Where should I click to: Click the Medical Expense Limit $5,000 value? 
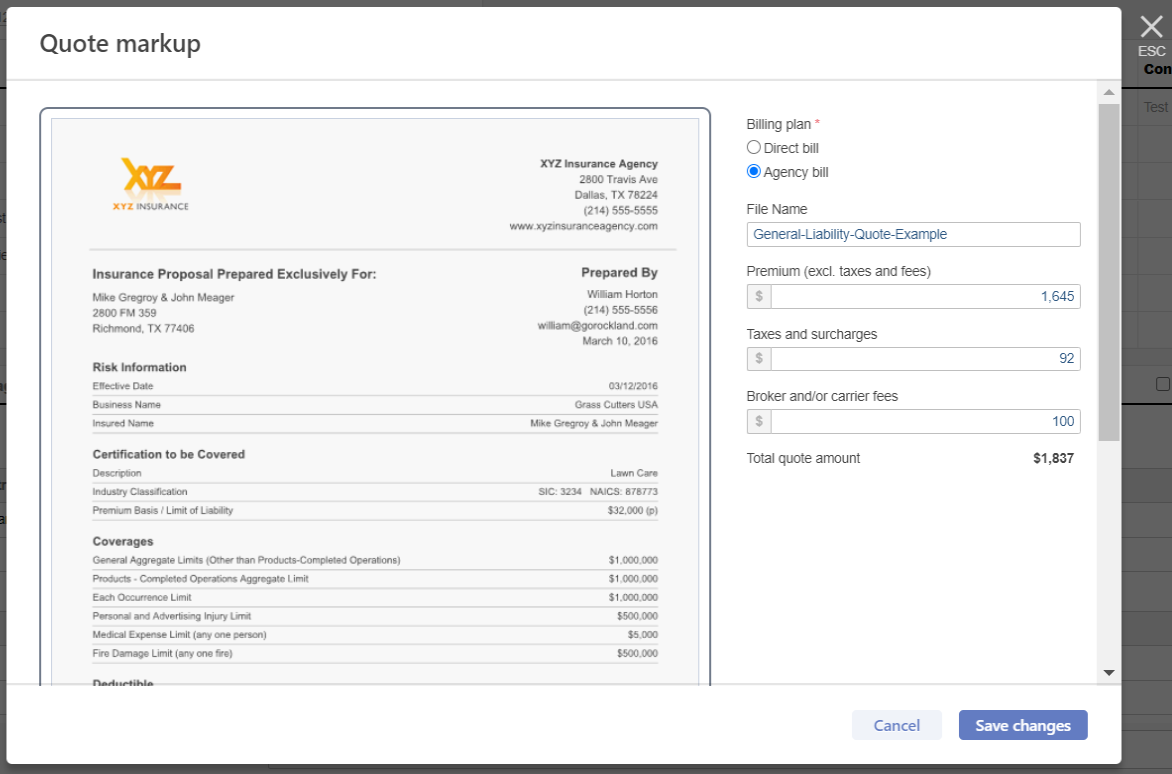643,635
